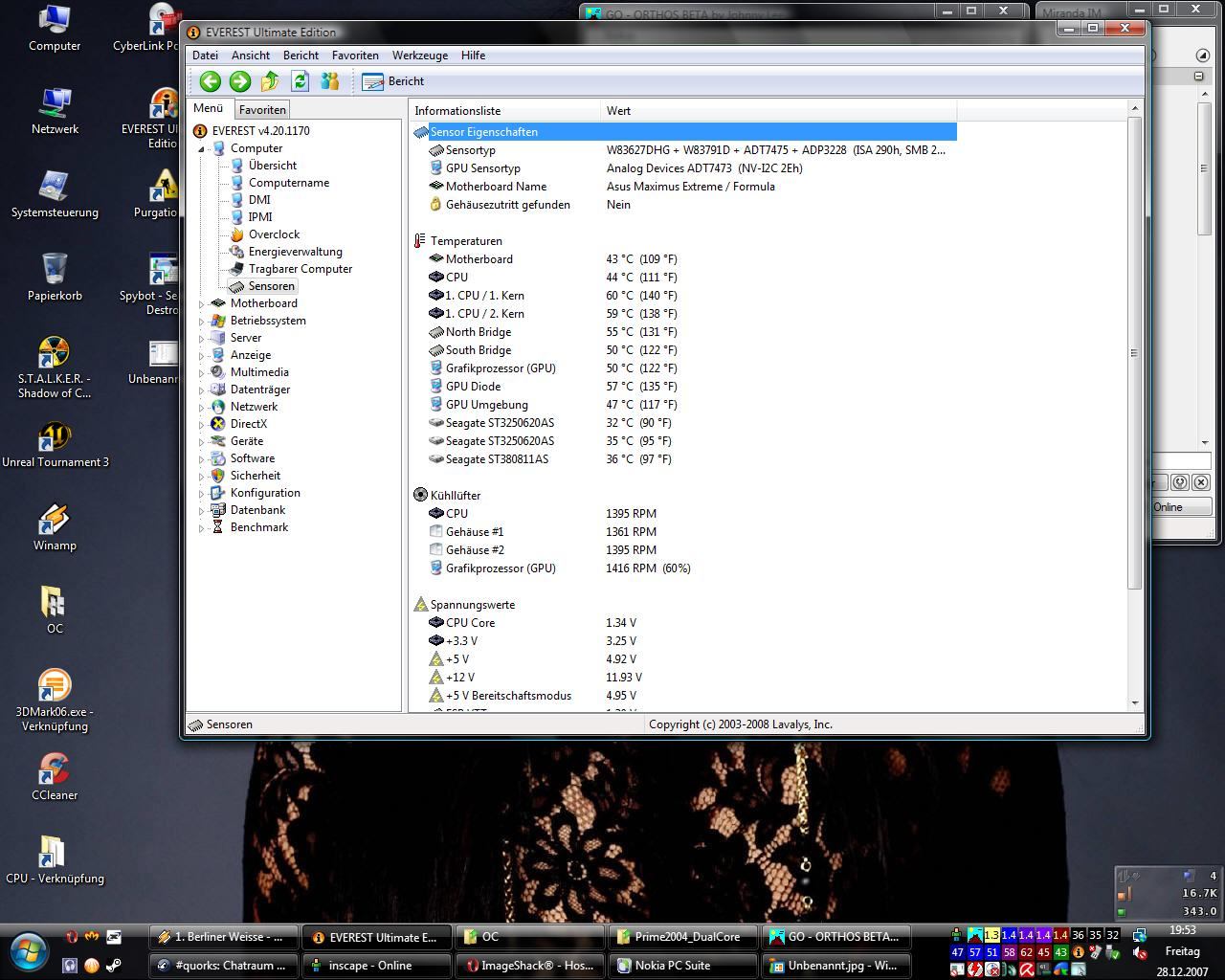Click the green Forward arrow toolbar icon
1225x980 pixels.
(240, 81)
